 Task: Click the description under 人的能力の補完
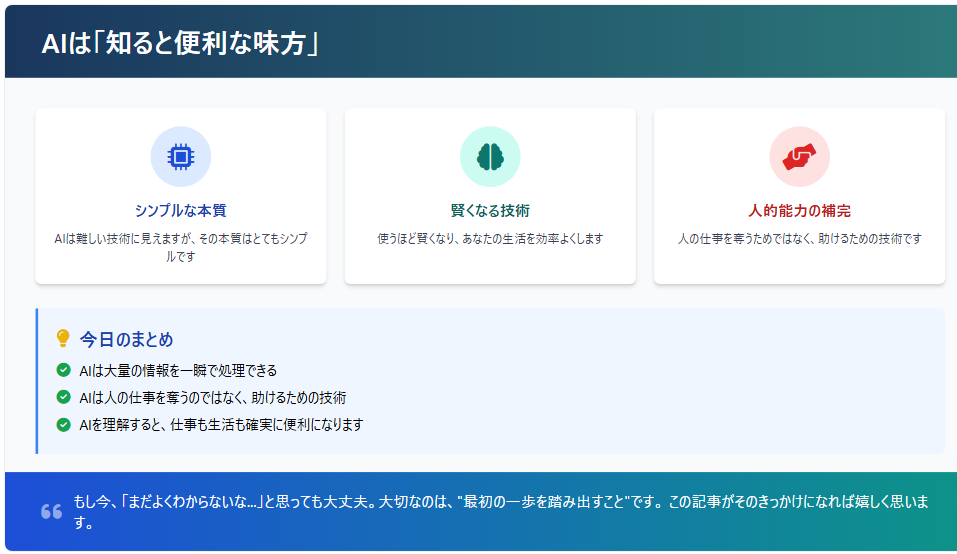pos(799,239)
